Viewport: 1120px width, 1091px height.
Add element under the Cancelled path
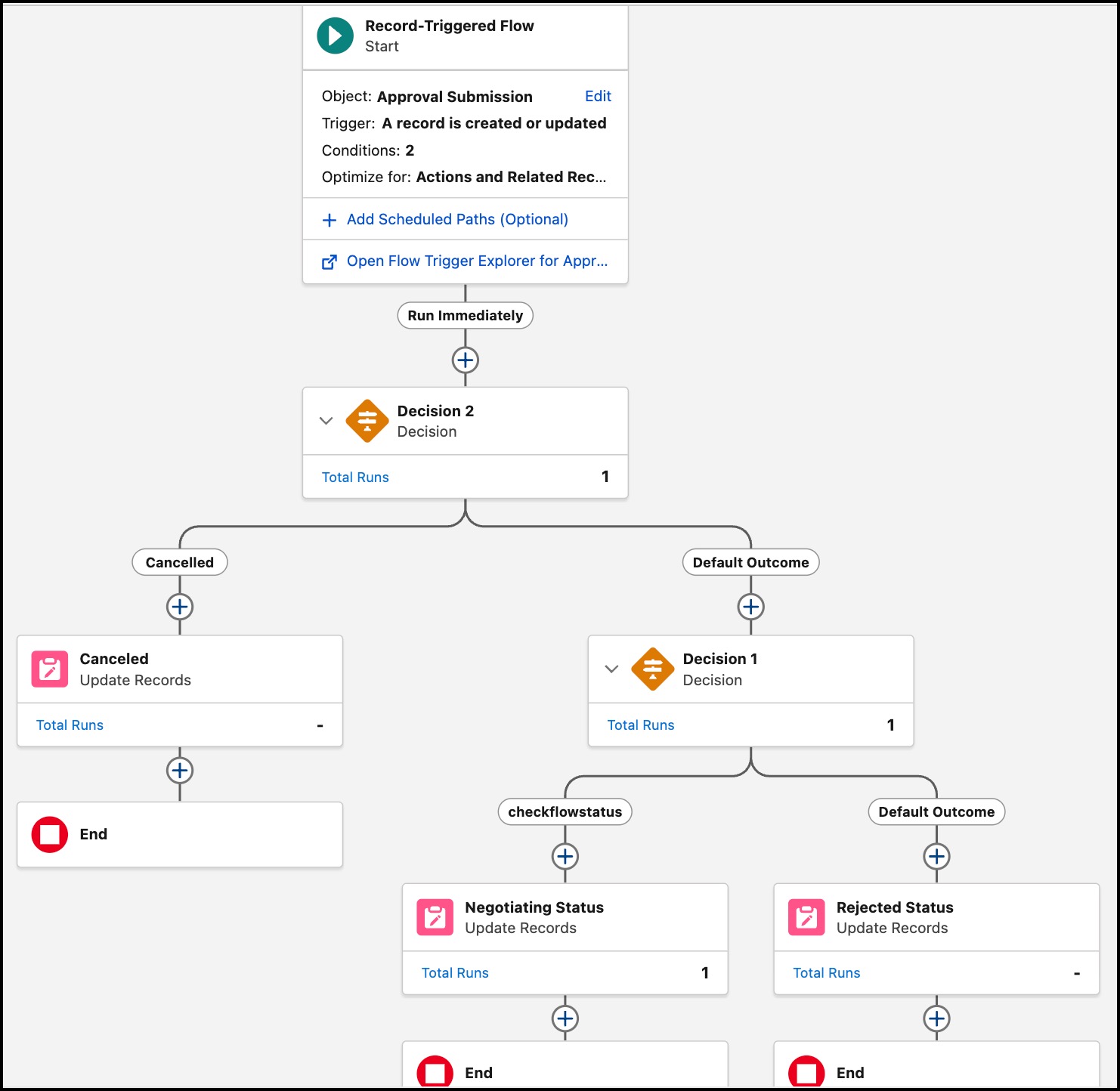(x=180, y=607)
